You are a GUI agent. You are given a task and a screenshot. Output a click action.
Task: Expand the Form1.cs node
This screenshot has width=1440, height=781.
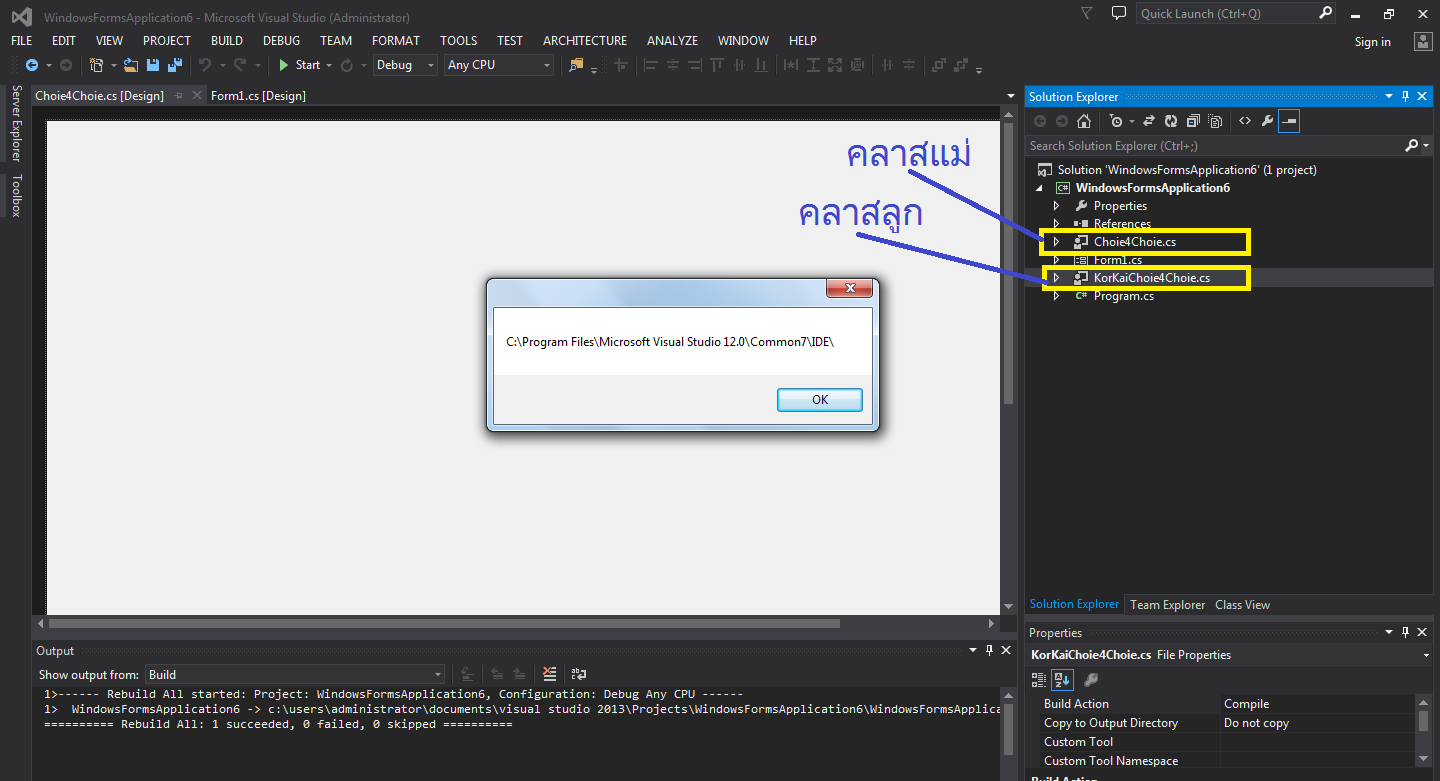1056,260
